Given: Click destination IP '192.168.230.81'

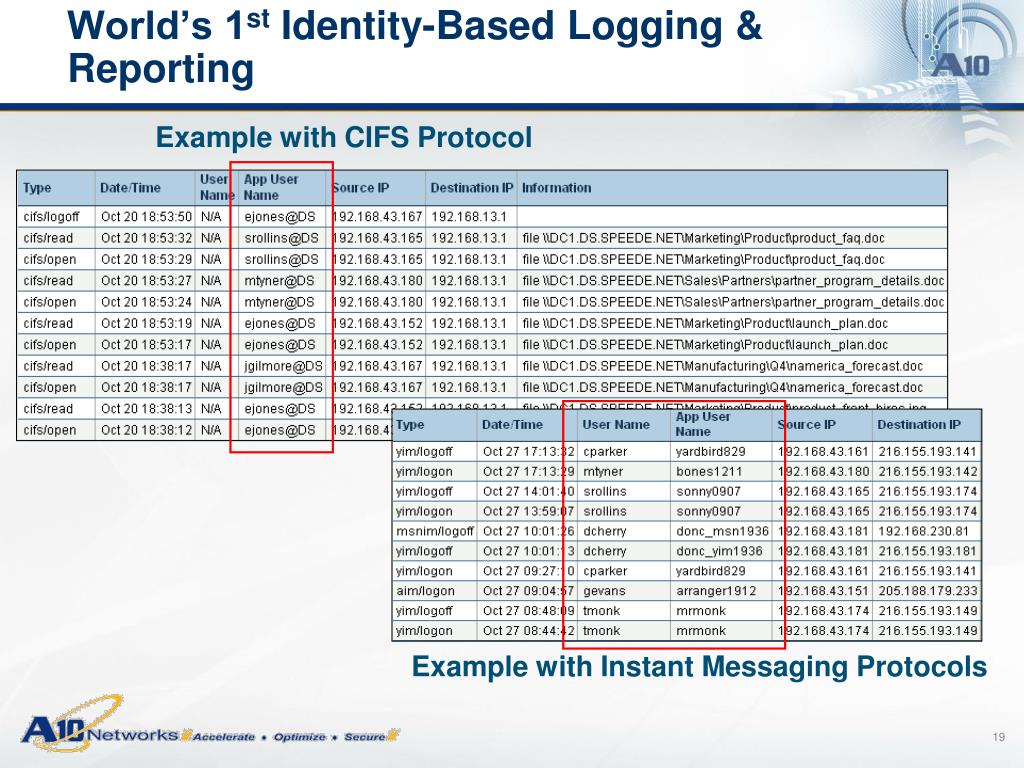Looking at the screenshot, I should (923, 532).
